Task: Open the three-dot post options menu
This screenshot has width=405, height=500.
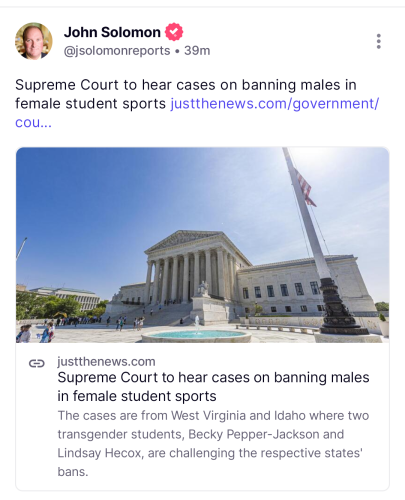Action: coord(378,41)
